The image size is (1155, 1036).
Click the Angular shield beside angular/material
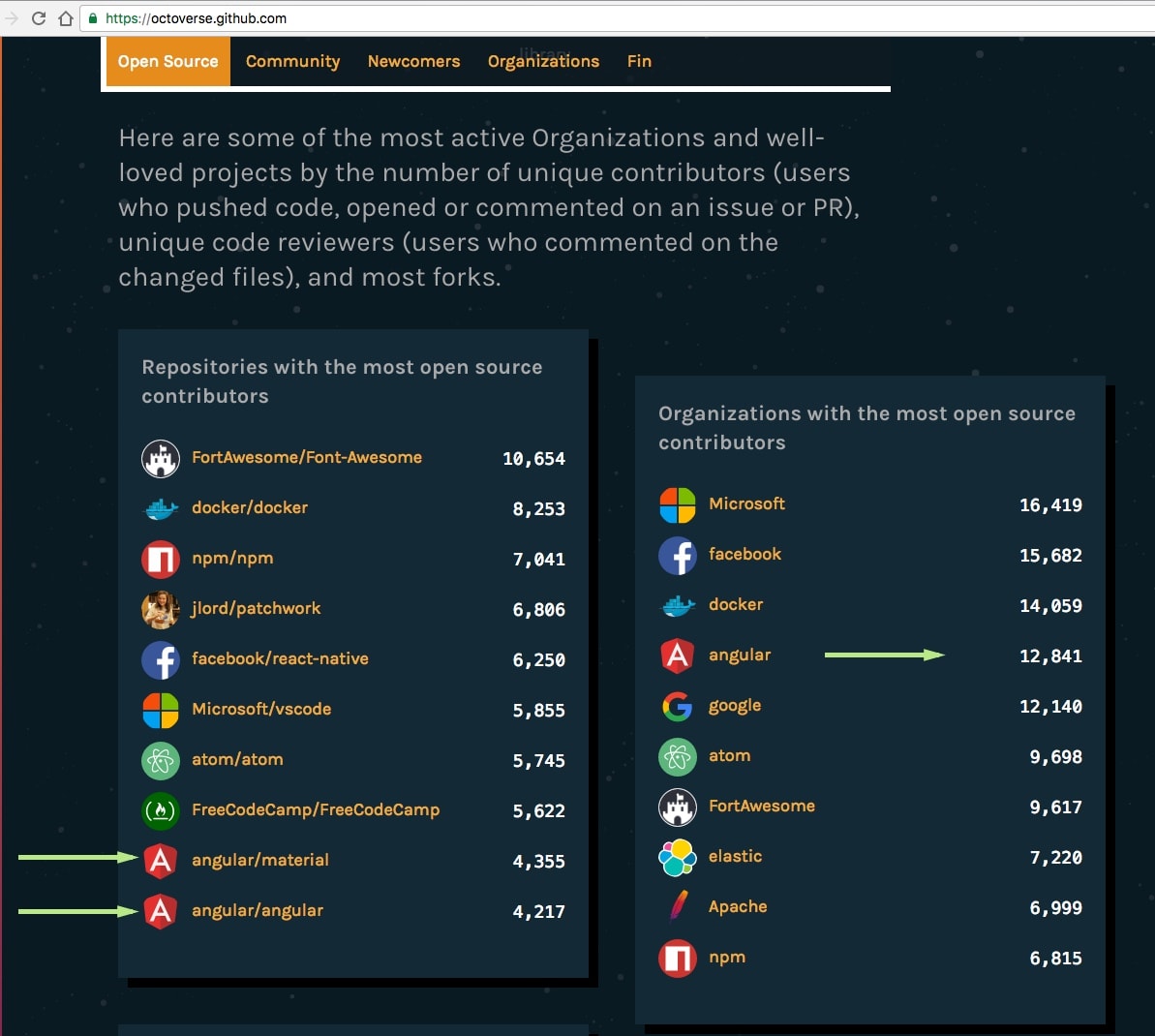pyautogui.click(x=161, y=861)
